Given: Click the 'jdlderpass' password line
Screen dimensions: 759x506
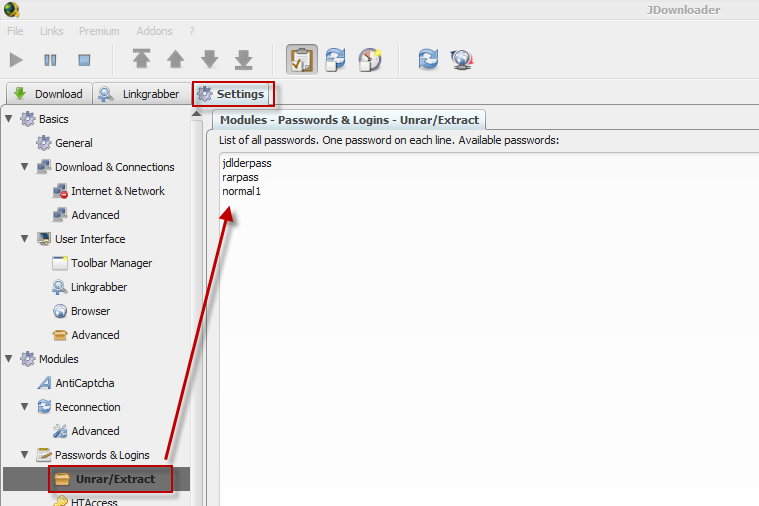Looking at the screenshot, I should tap(247, 163).
